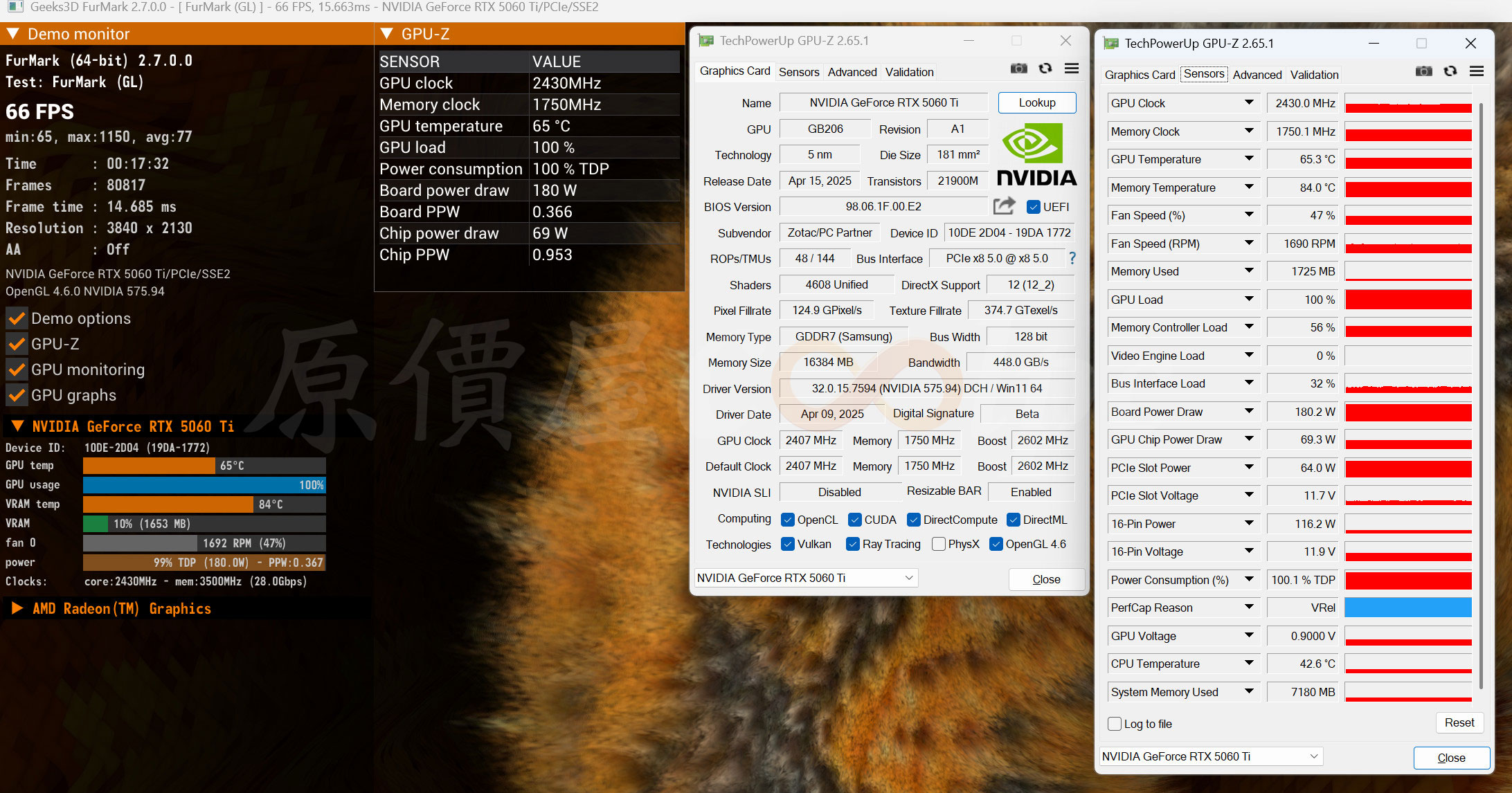Toggle DirectCompute checkbox
This screenshot has width=1512, height=793.
pos(913,520)
